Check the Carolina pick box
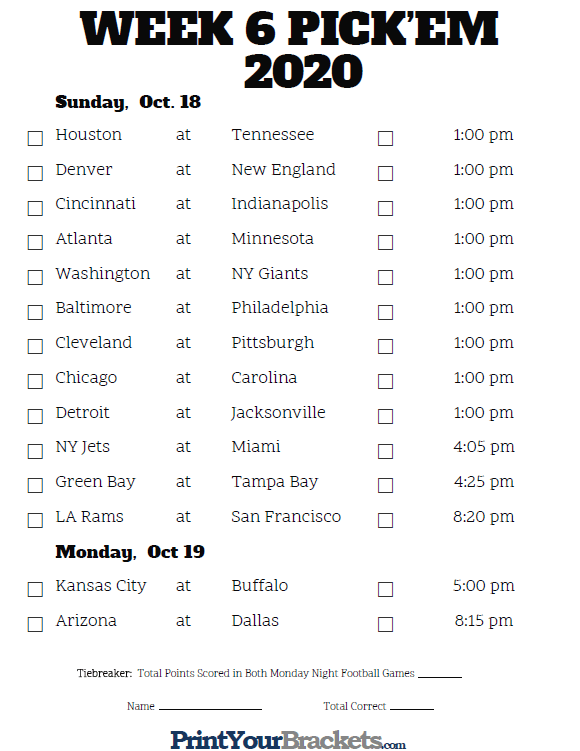This screenshot has width=580, height=751. pyautogui.click(x=385, y=381)
